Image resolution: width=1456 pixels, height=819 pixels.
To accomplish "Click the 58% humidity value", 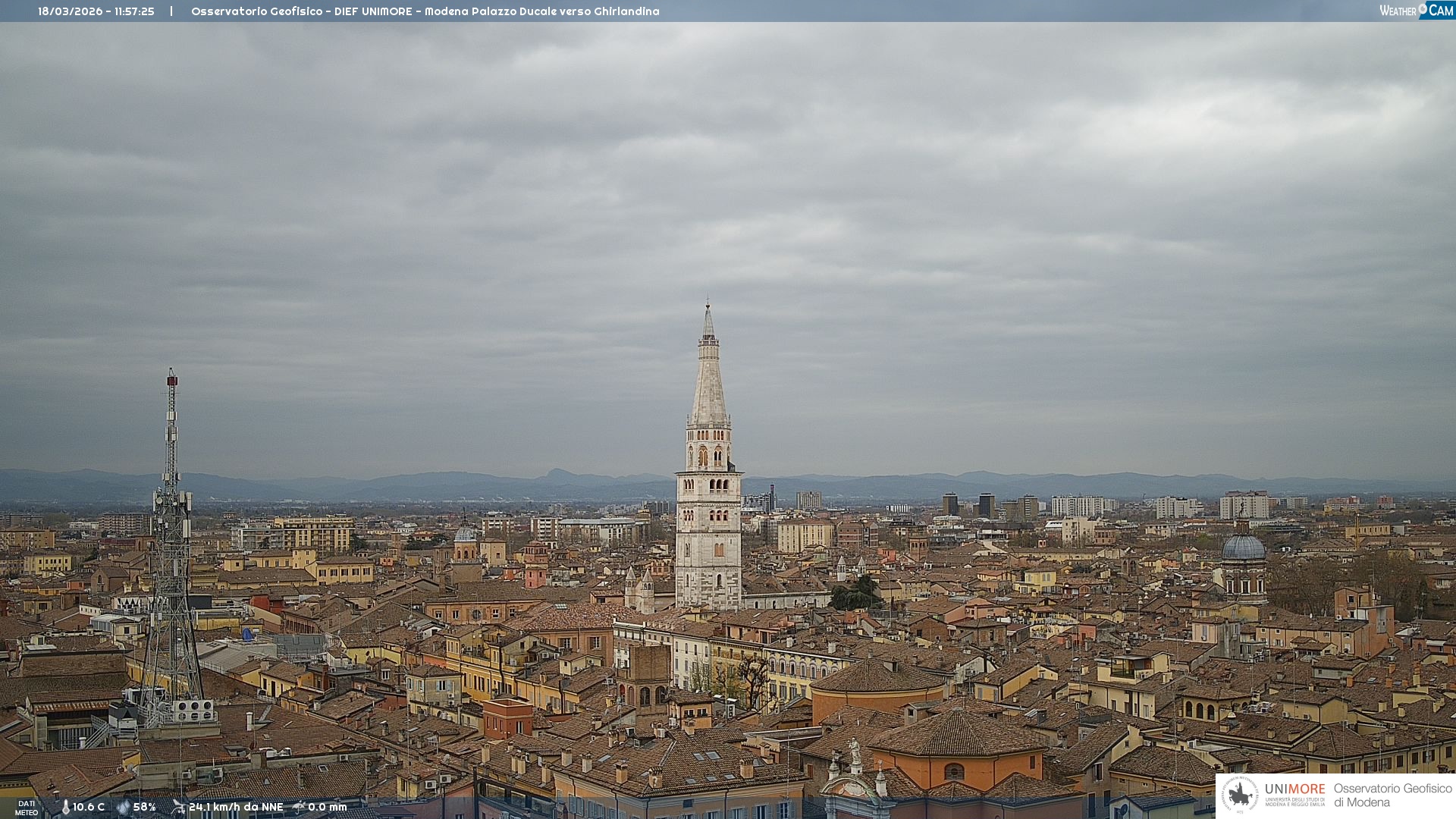I will click(144, 807).
